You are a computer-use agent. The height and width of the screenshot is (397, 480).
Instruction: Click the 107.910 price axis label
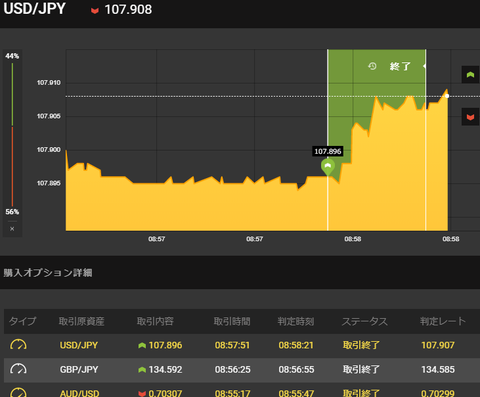[x=49, y=83]
